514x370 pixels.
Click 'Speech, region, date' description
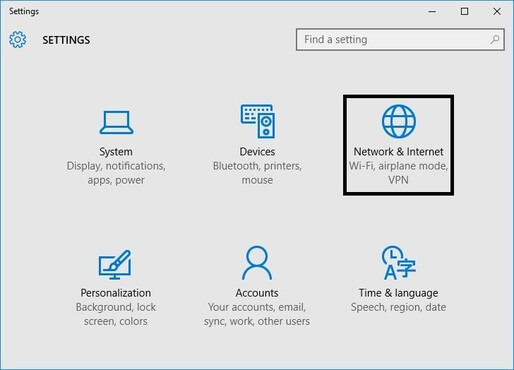pyautogui.click(x=398, y=307)
